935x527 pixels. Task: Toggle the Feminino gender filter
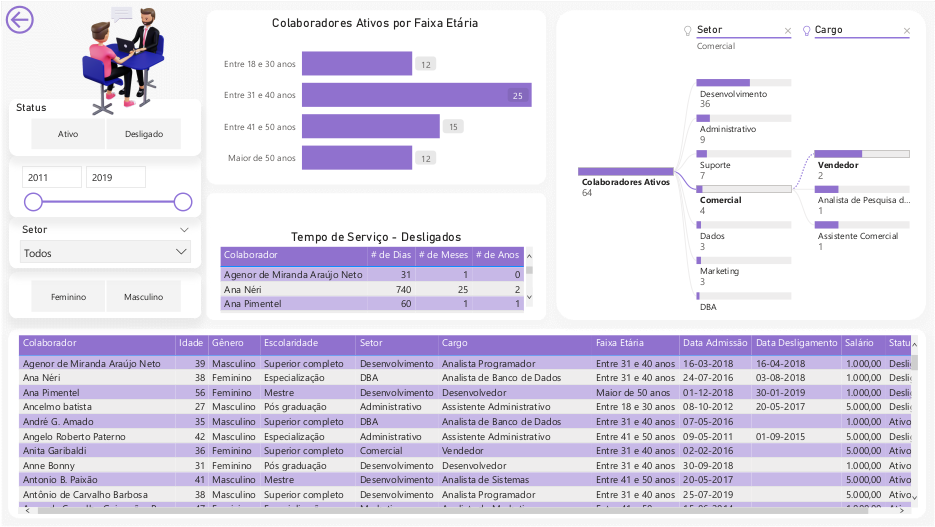pos(68,297)
